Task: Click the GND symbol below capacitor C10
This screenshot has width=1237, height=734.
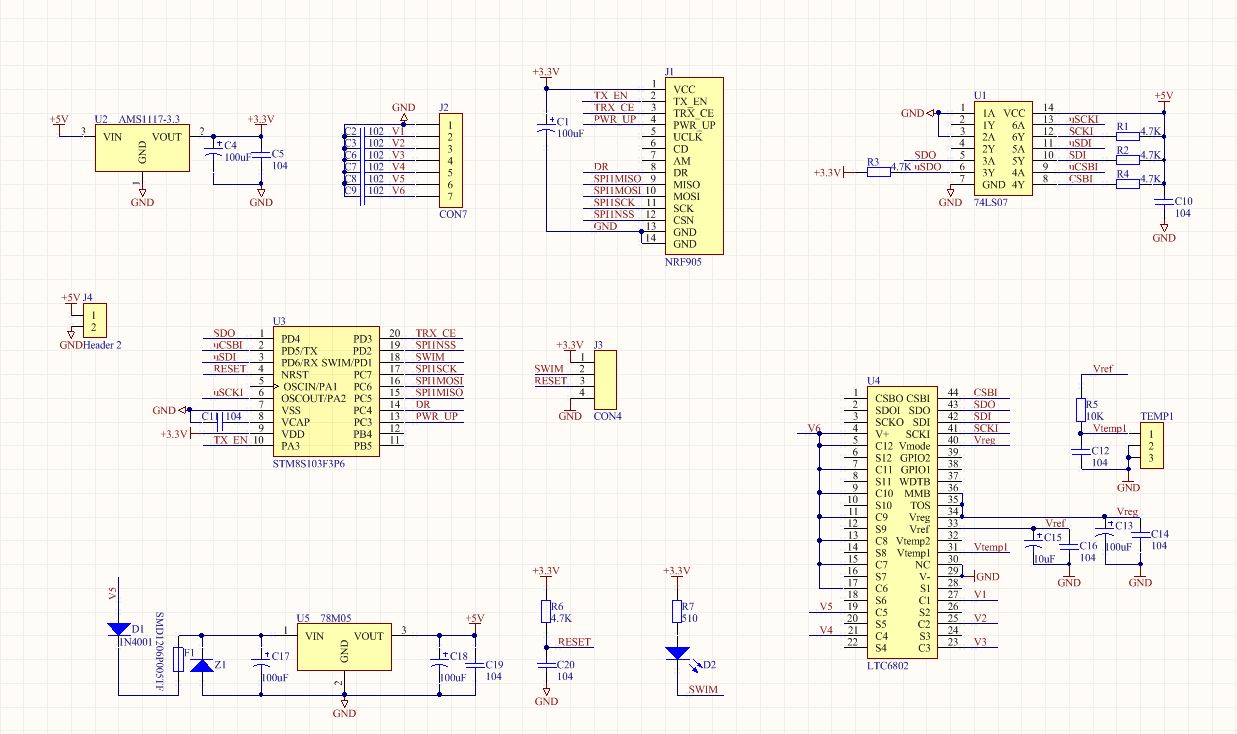Action: tap(1164, 236)
